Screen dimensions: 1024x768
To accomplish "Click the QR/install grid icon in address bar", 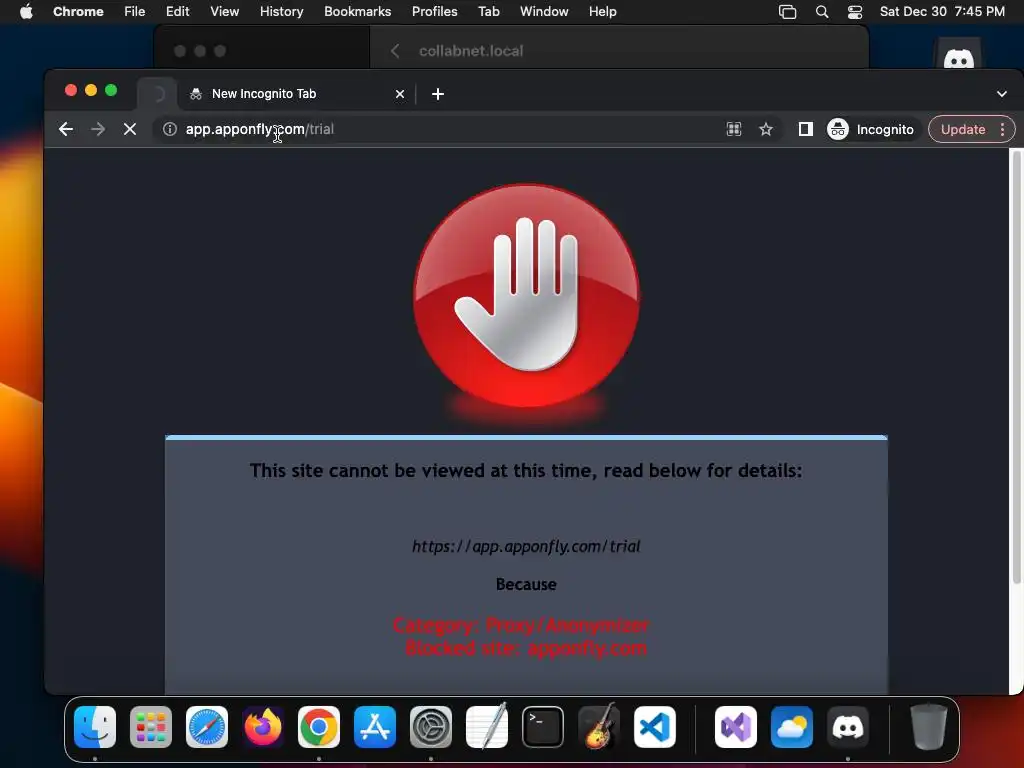I will [x=734, y=129].
